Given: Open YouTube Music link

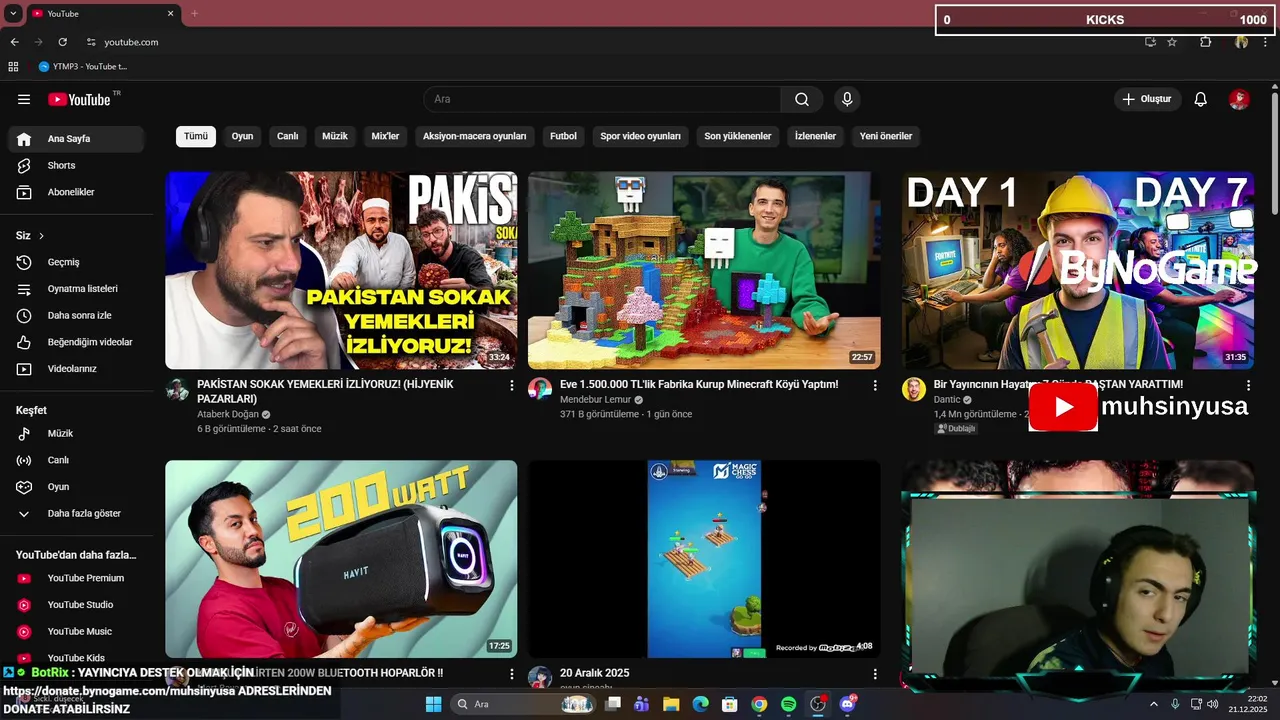Looking at the screenshot, I should click(76, 631).
